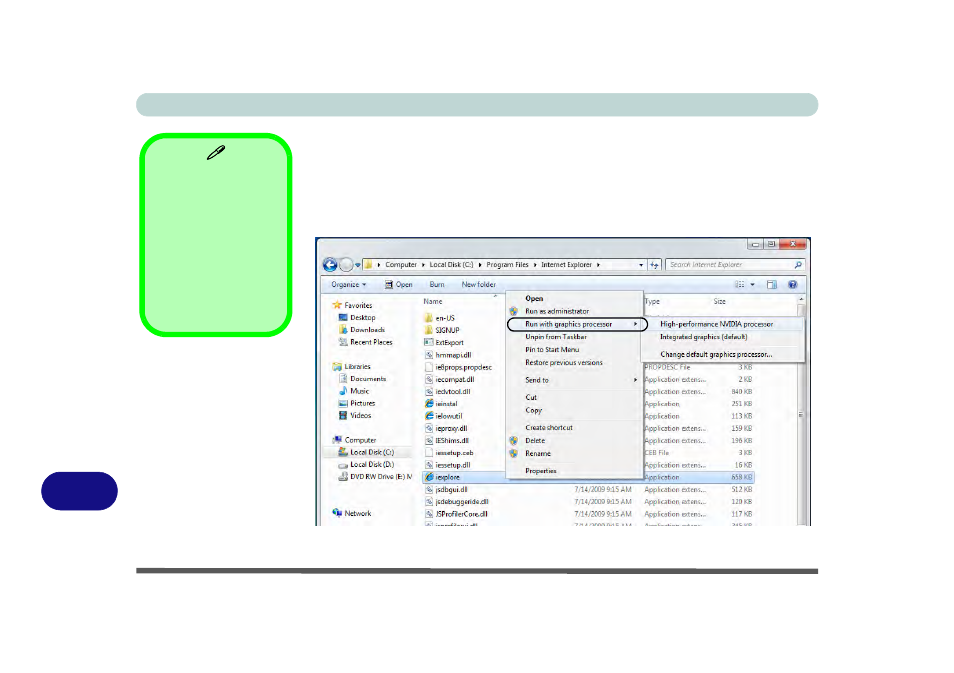Image resolution: width=954 pixels, height=673 pixels.
Task: Select the jsdbgui.dll file
Action: [x=446, y=489]
